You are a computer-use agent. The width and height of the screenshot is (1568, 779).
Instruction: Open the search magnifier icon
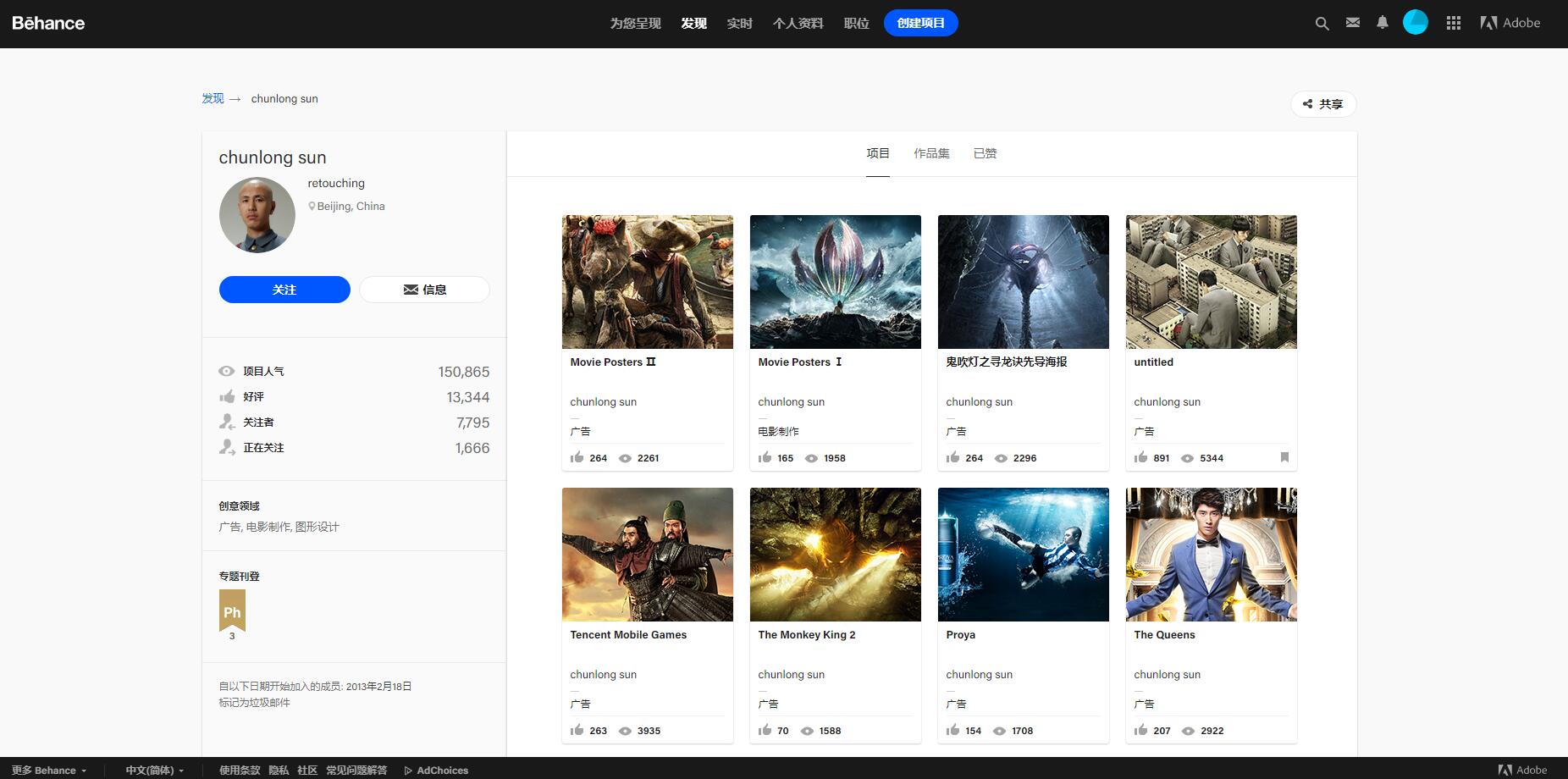click(x=1322, y=24)
